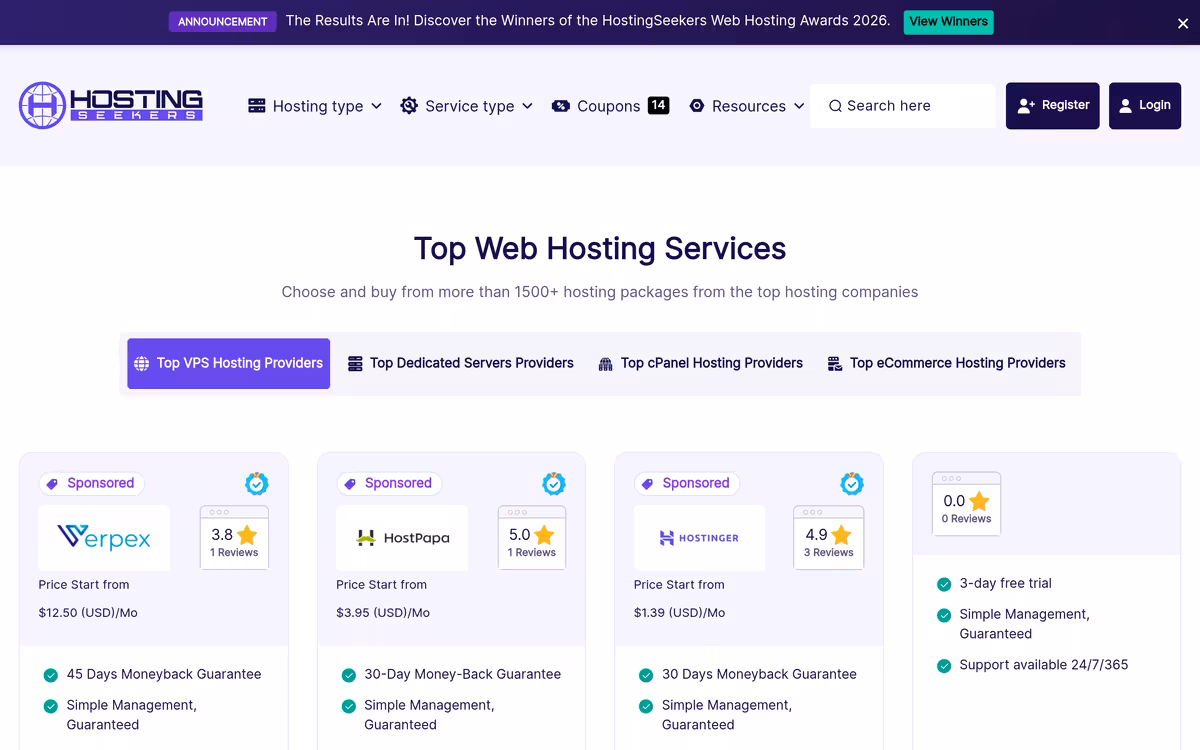Viewport: 1200px width, 750px height.
Task: Open the Hostinger logo thumbnail
Action: 699,538
